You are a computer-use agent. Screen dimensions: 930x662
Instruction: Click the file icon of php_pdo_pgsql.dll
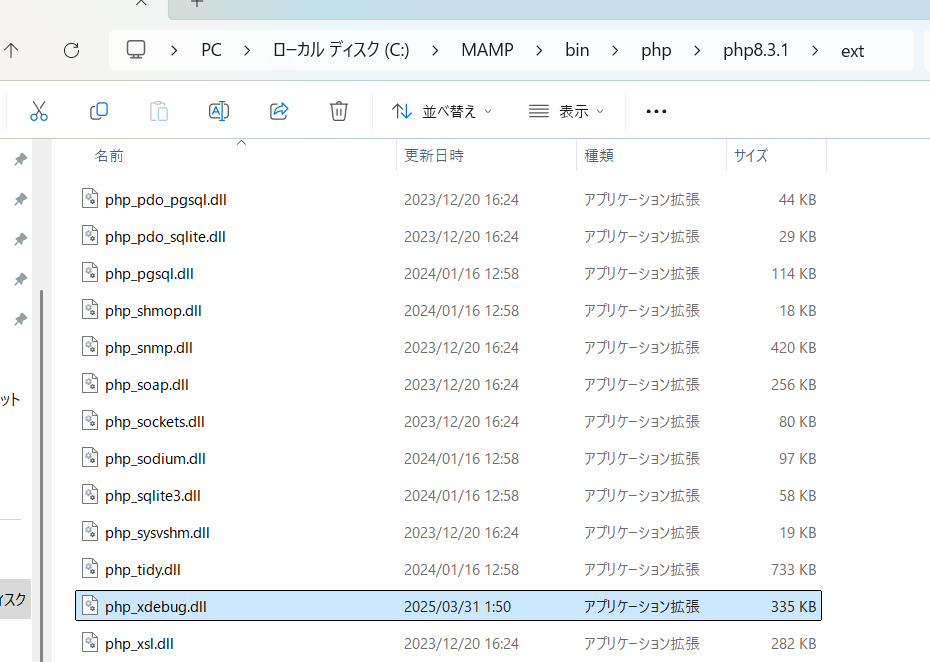click(90, 199)
